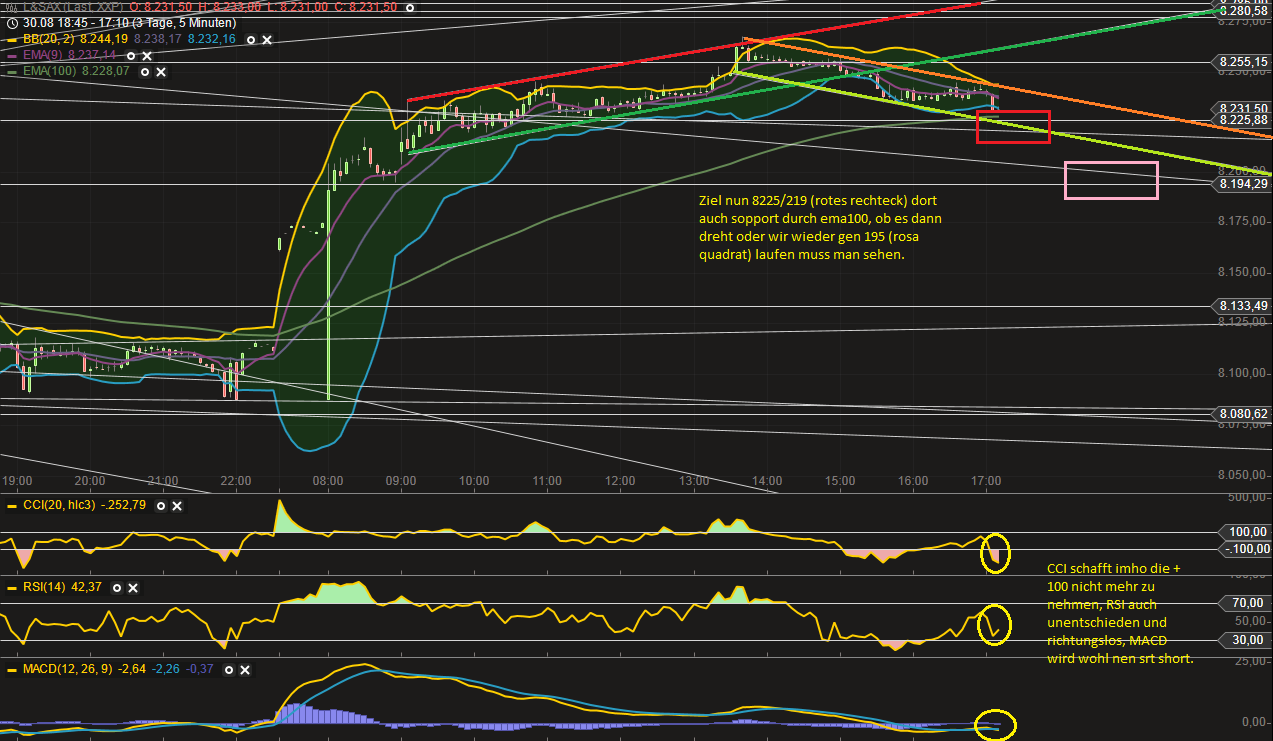Open settings of the EMA(9) indicator
Screen dimensions: 1273x741
point(131,56)
